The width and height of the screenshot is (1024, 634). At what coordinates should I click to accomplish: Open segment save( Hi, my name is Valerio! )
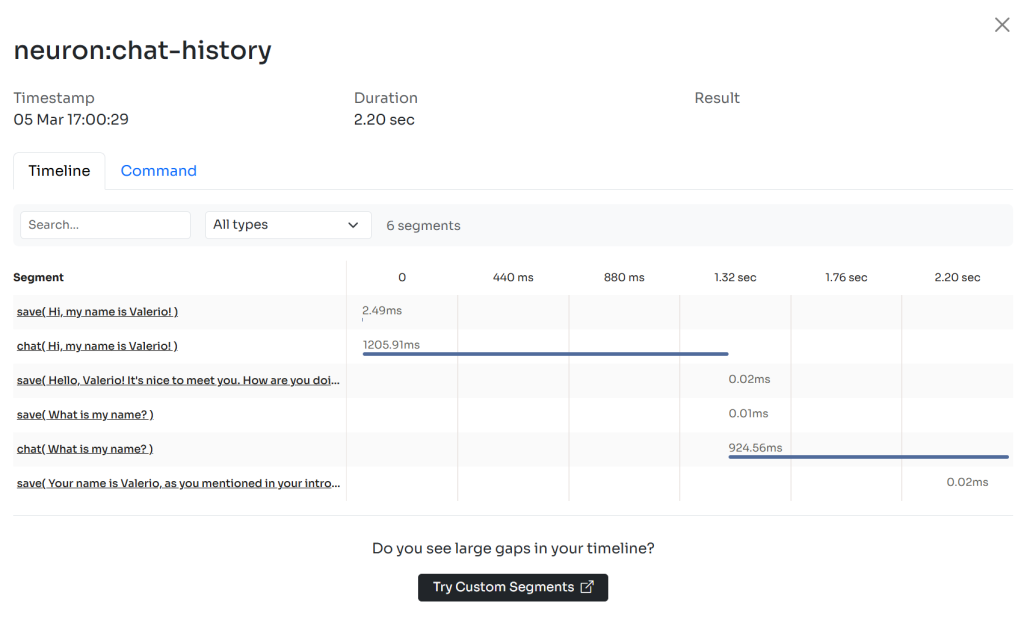(97, 311)
